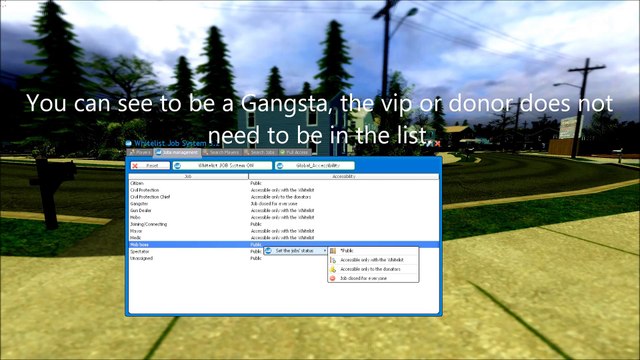Click the Full Access tab checkmark icon
Screen dimensions: 640x360
point(282,152)
